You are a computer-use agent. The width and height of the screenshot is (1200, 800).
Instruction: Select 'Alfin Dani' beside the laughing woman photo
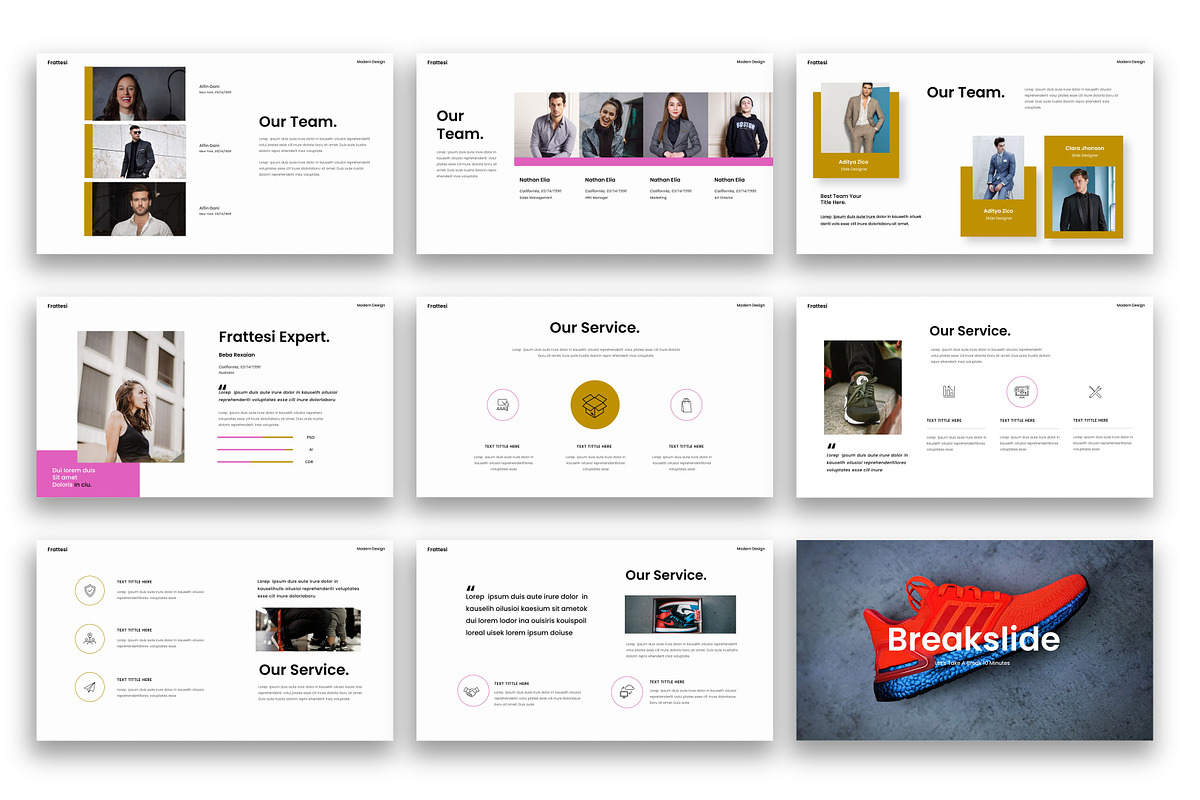coord(209,87)
